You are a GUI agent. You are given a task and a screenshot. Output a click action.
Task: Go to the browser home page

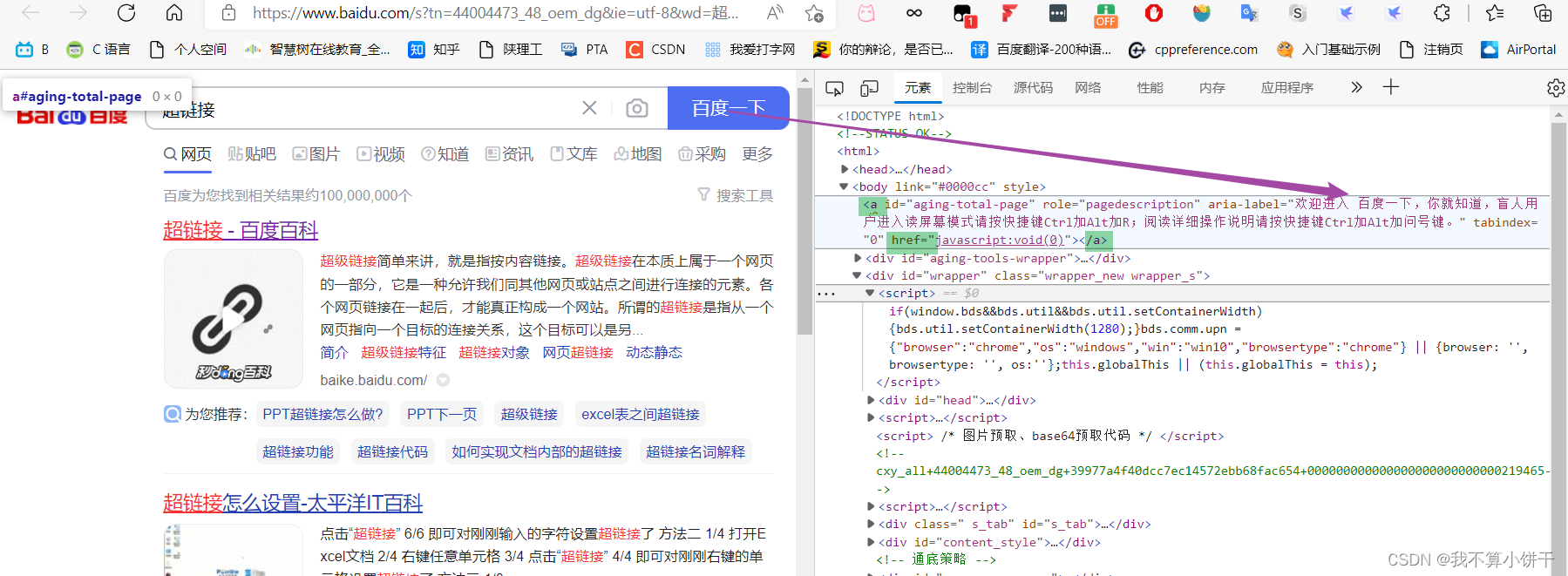click(174, 13)
